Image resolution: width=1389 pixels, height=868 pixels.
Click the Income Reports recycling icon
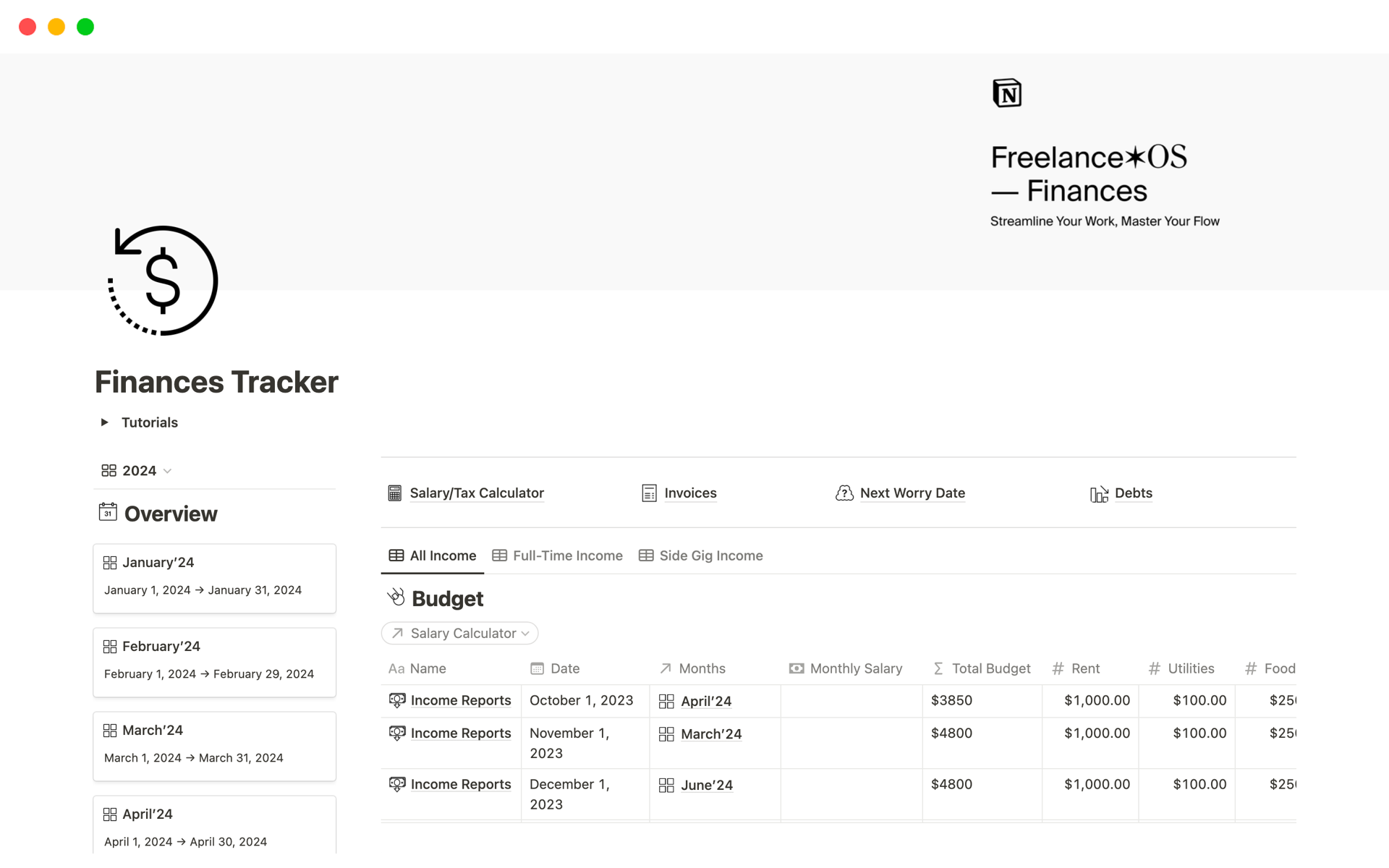pos(397,700)
